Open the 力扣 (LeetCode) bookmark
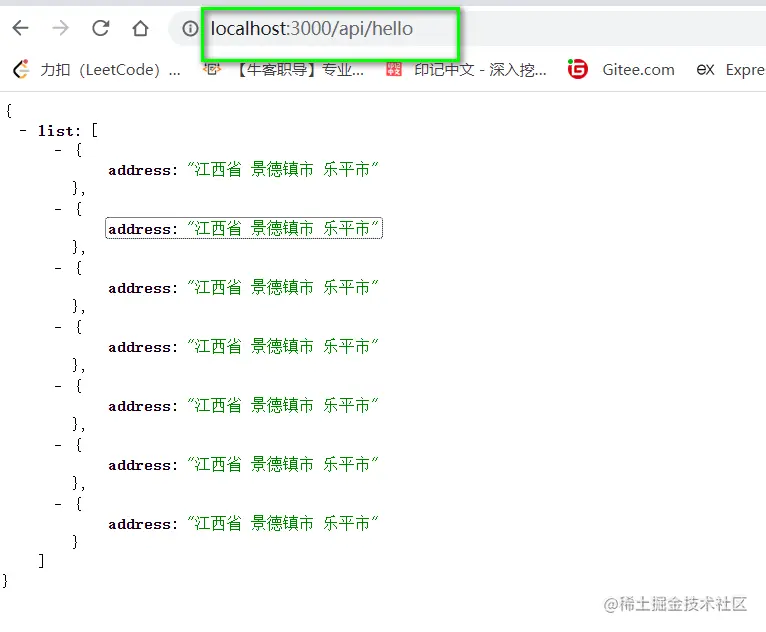The image size is (766, 632). (x=110, y=70)
